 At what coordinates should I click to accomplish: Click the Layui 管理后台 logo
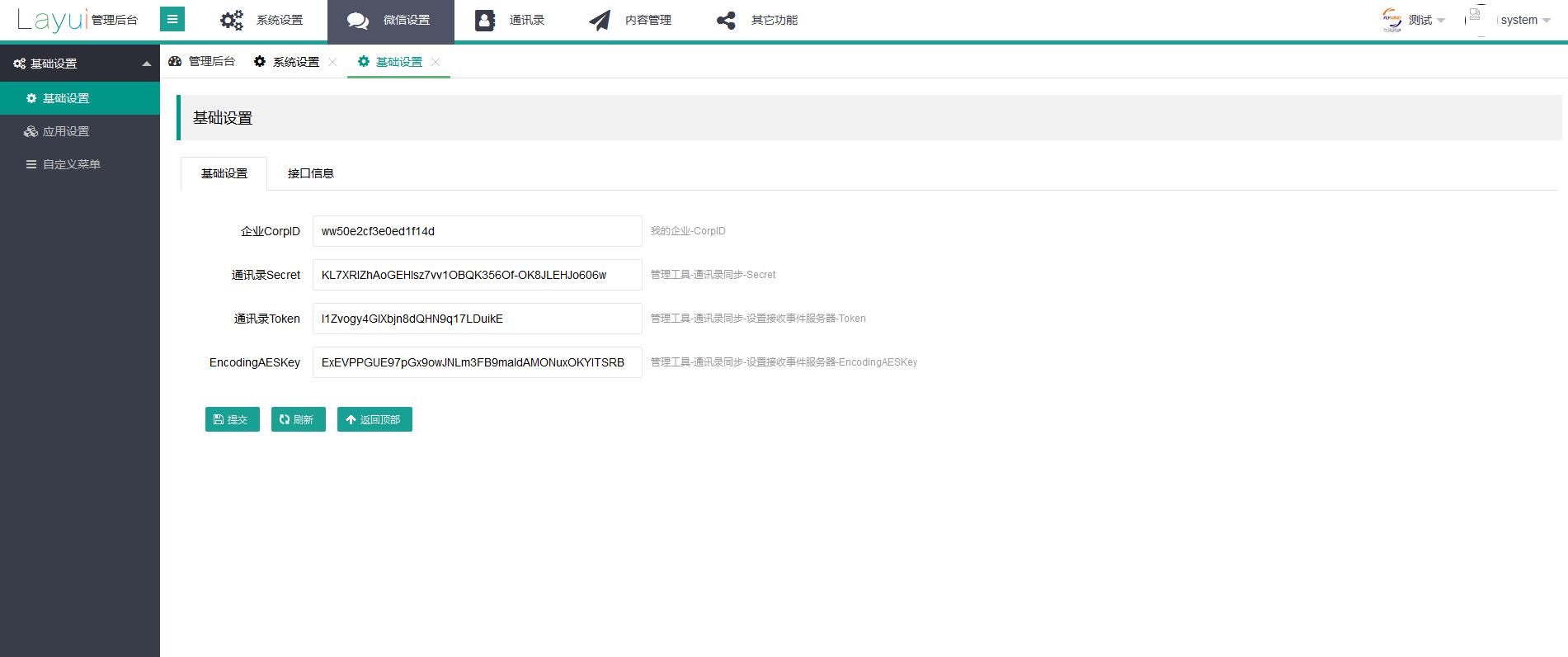[78, 20]
